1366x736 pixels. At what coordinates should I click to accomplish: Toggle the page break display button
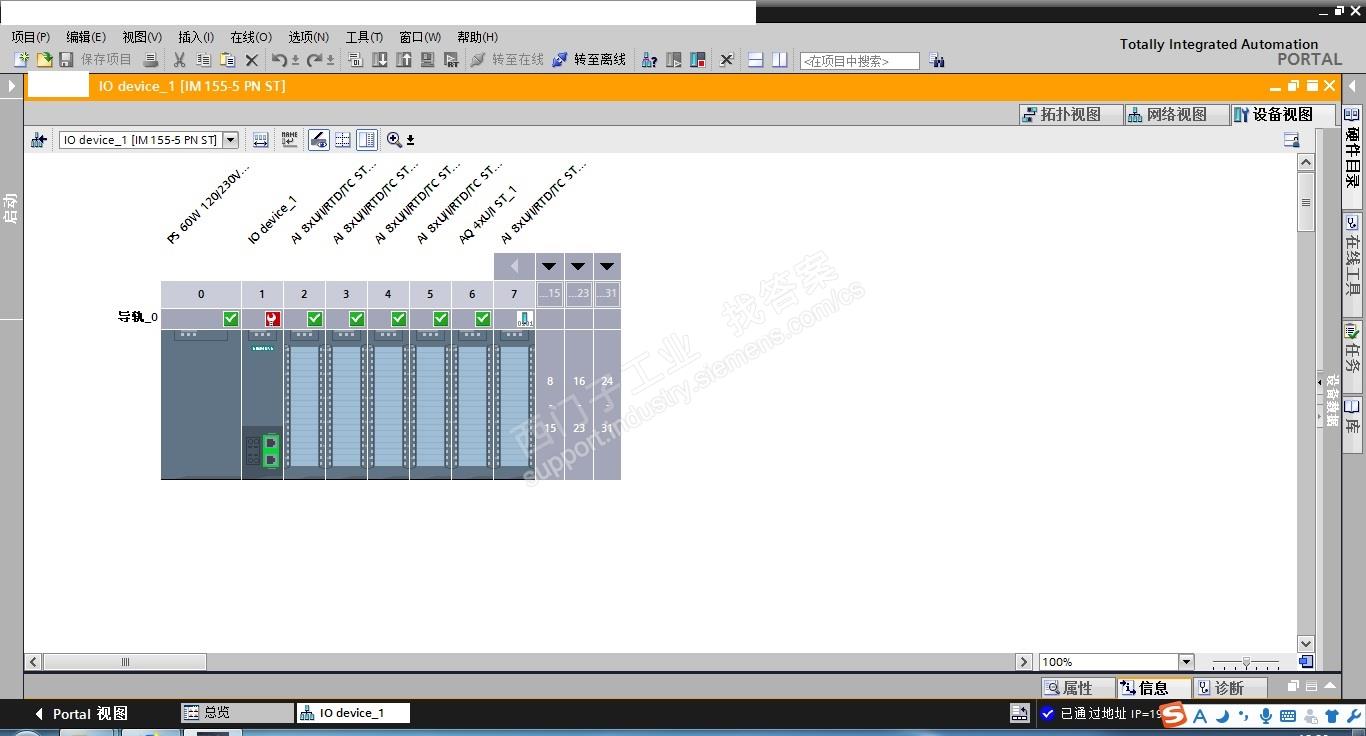pos(367,140)
